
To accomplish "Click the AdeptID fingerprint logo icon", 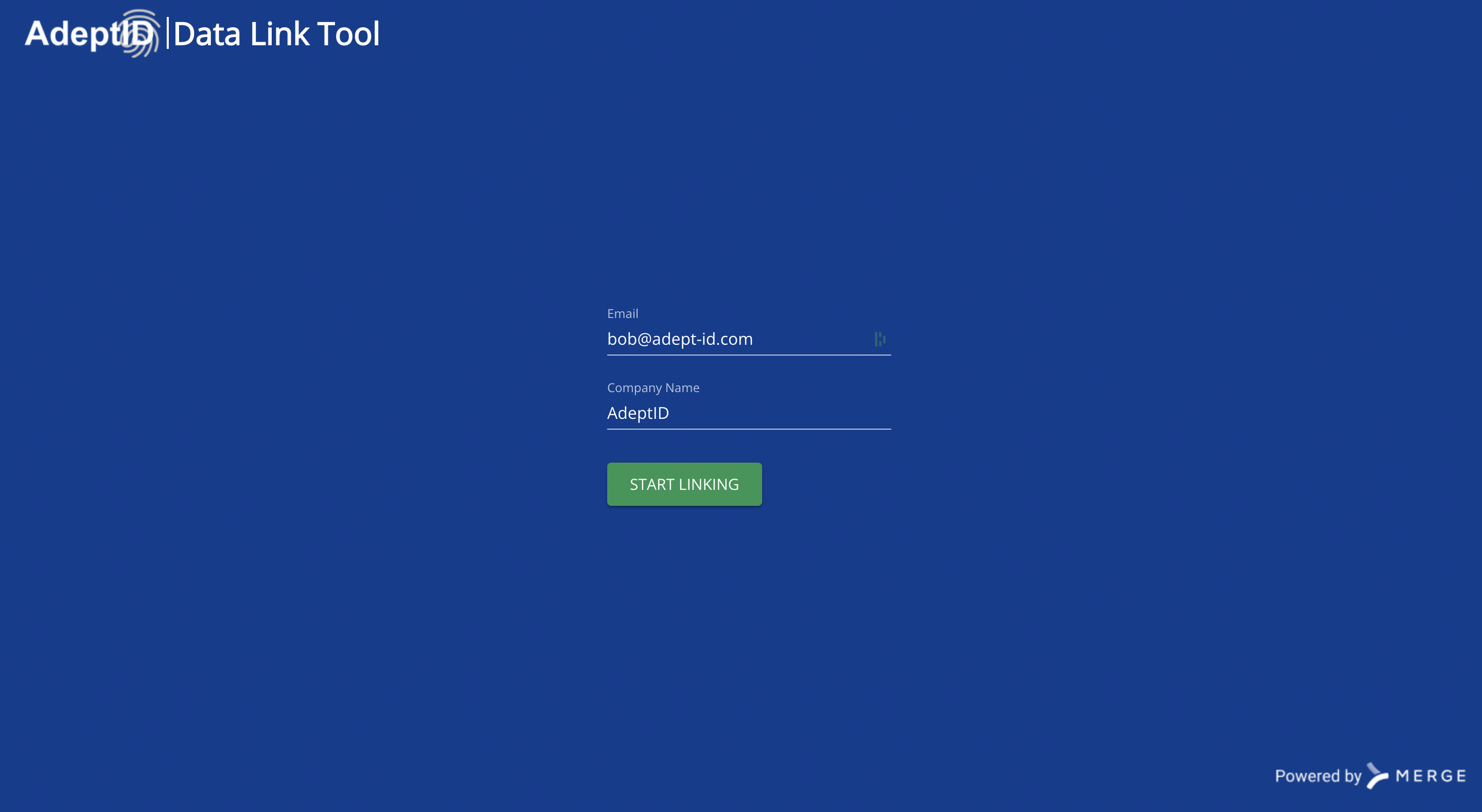I will tap(140, 33).
